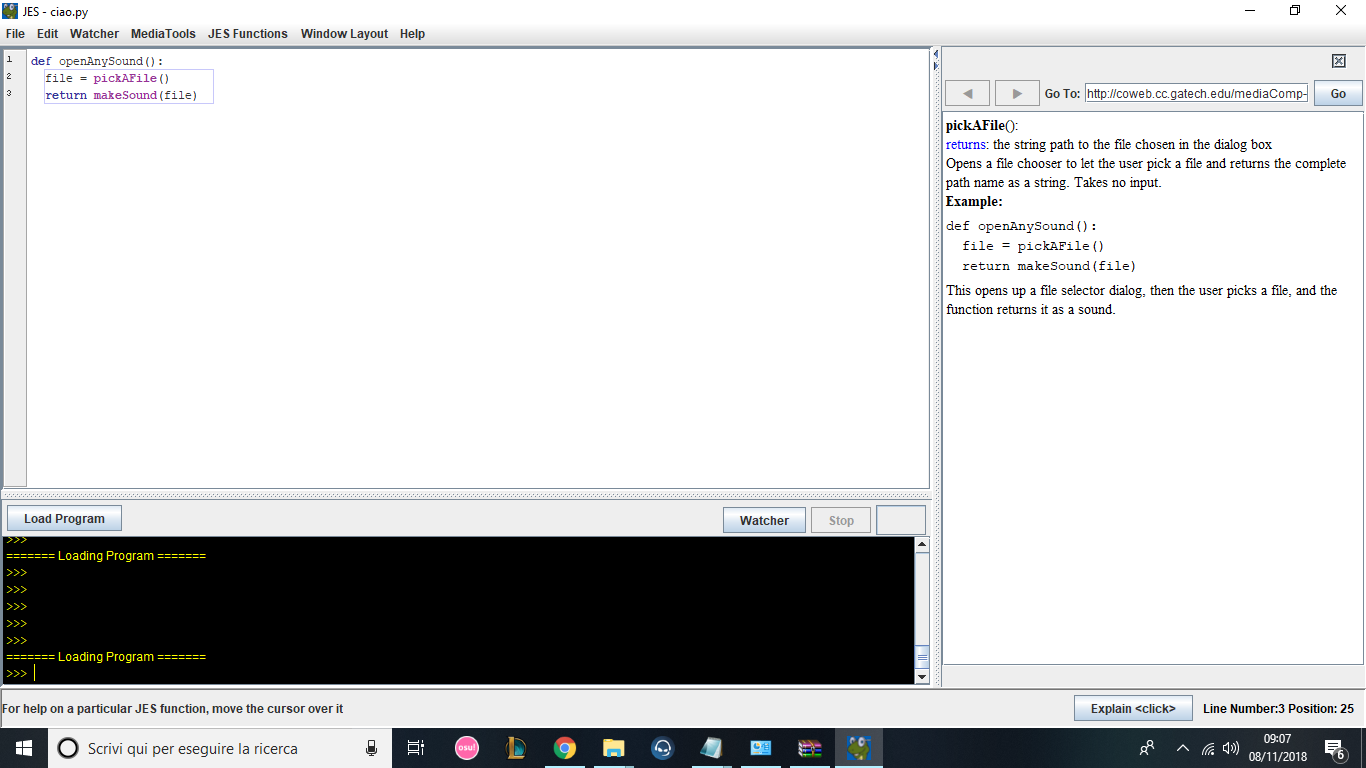The width and height of the screenshot is (1366, 768).
Task: Open the MediaTools menu
Action: coord(163,34)
